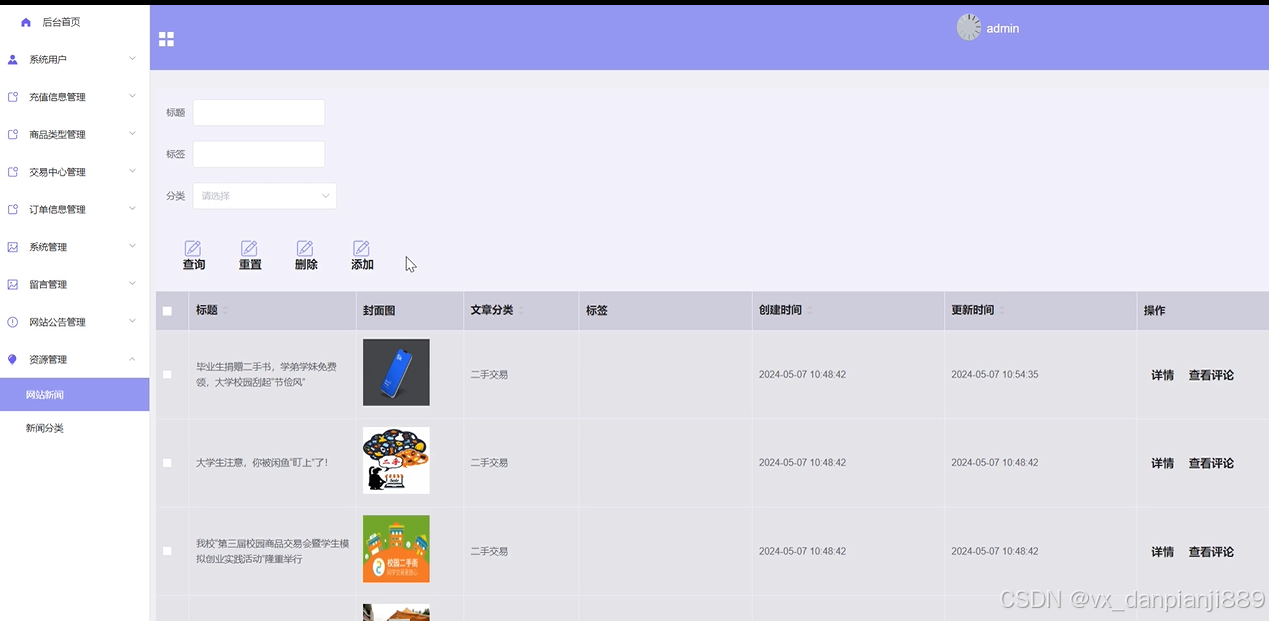Check the row for 我校第三届校园商品交易会

click(167, 551)
